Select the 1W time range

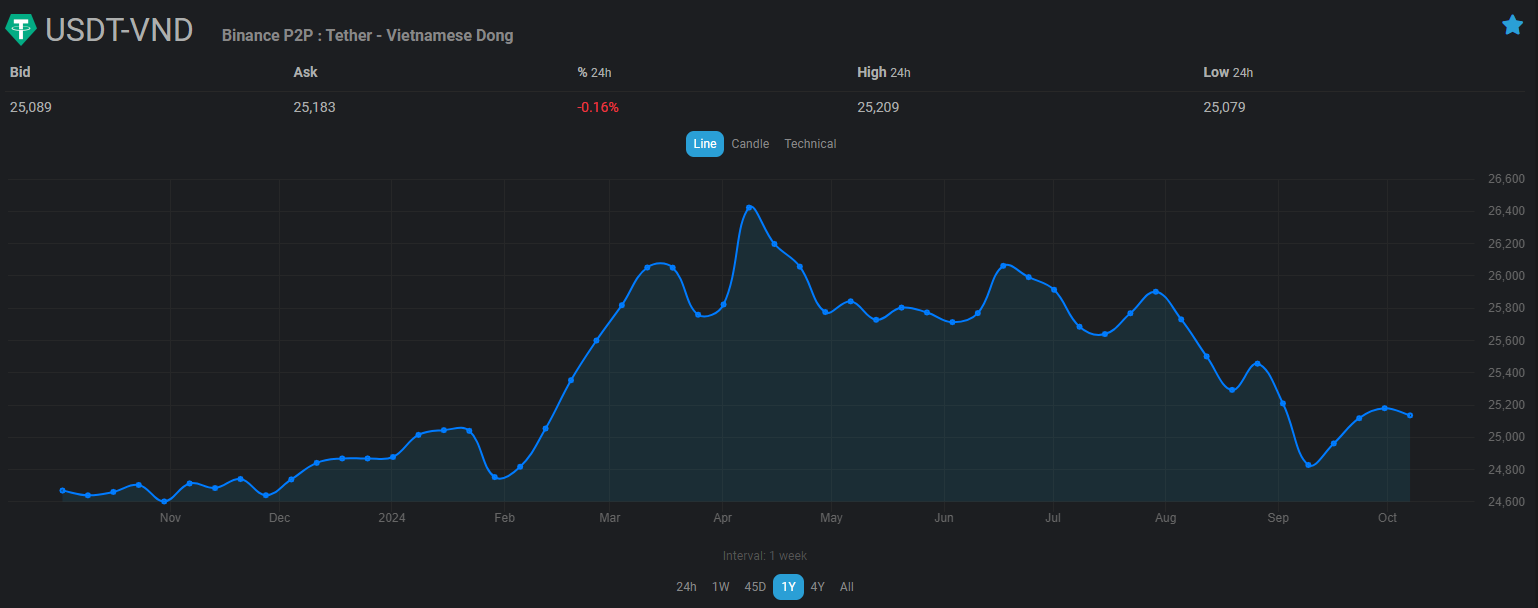720,587
